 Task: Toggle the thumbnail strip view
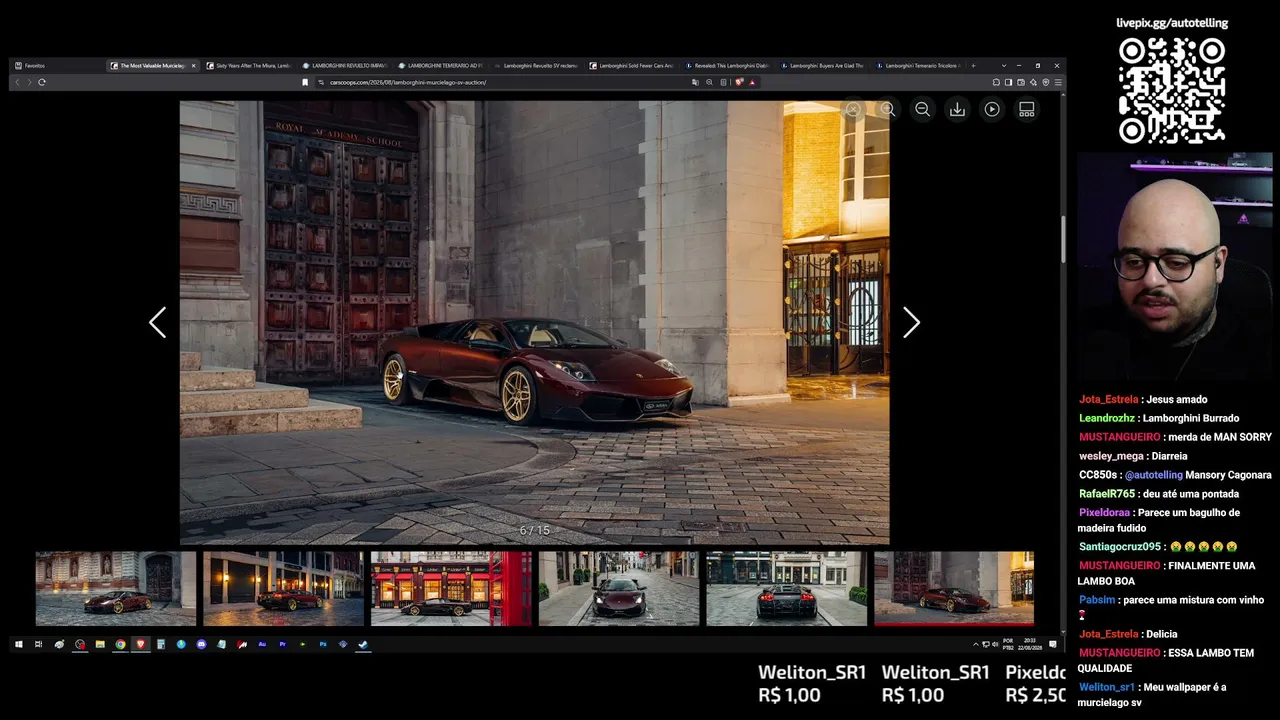[1027, 110]
